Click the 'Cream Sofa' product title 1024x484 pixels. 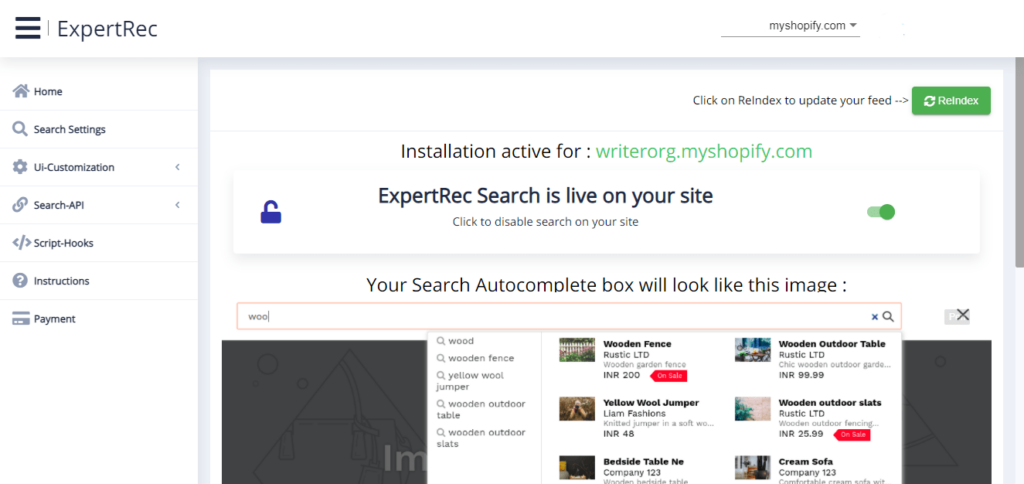coord(806,462)
